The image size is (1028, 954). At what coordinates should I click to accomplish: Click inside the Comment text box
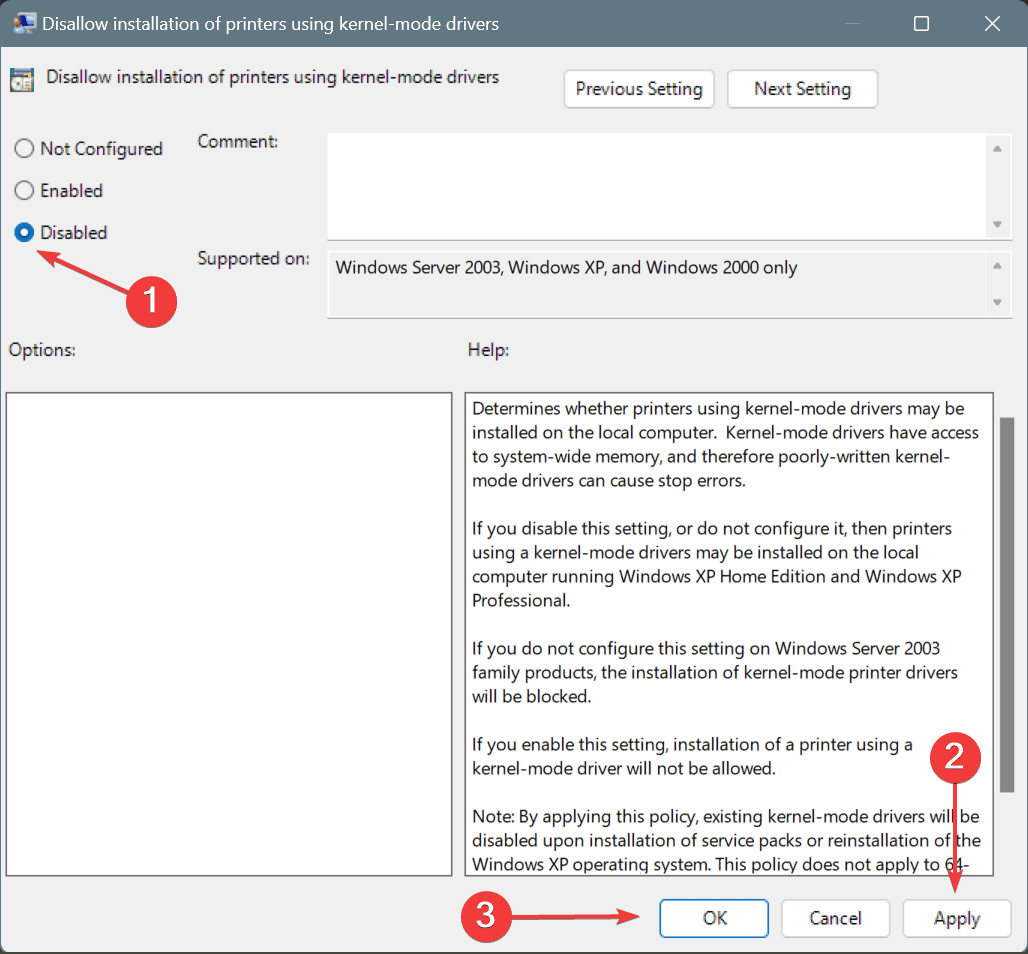[x=656, y=187]
